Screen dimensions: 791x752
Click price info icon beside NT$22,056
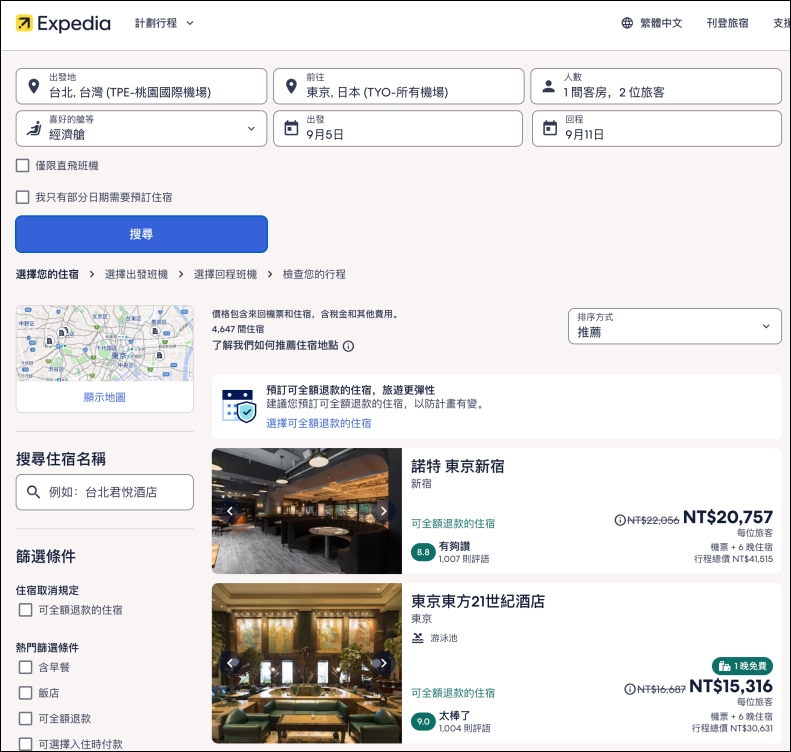[619, 519]
